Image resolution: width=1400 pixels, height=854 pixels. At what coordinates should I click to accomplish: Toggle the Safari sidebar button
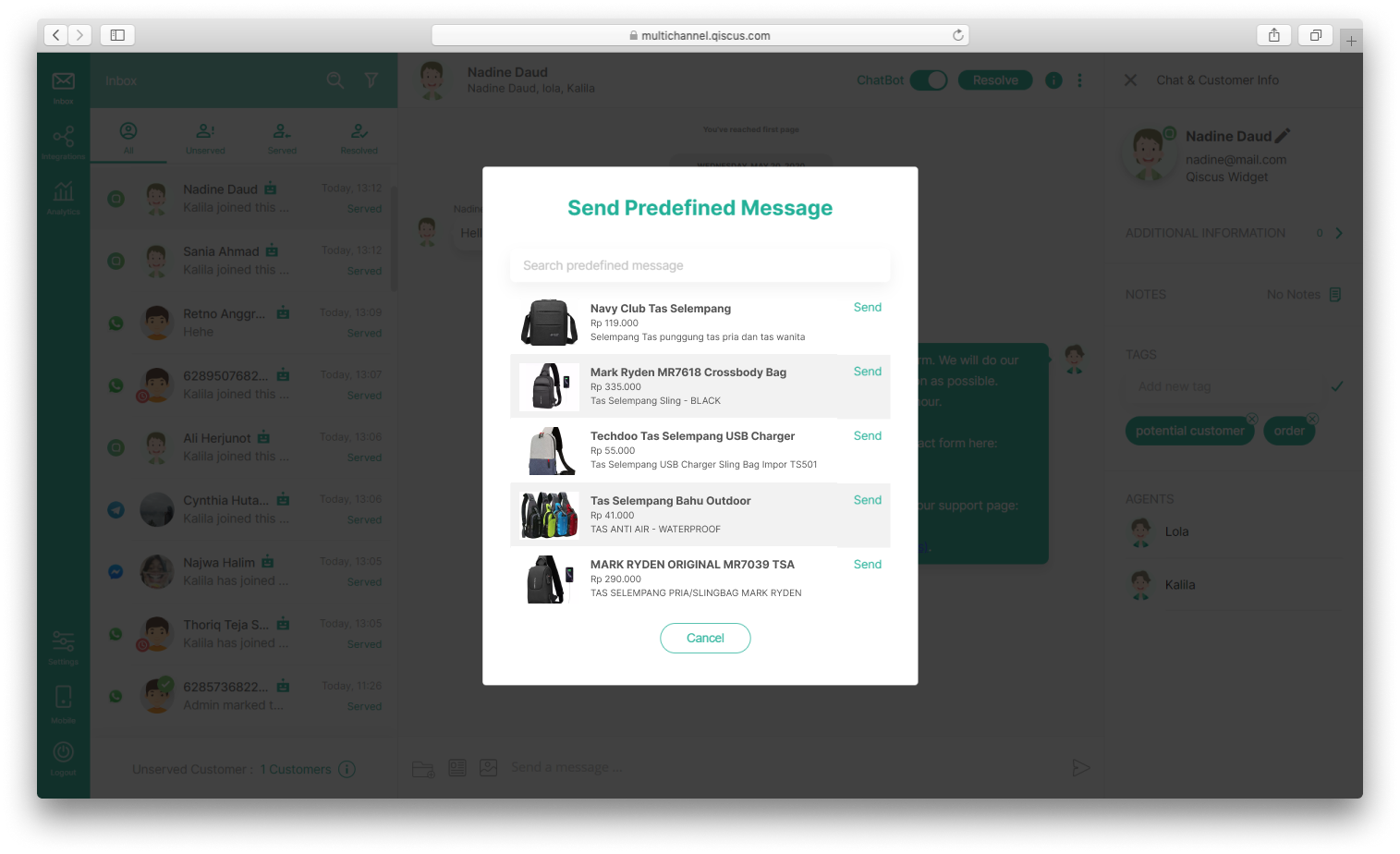[117, 35]
